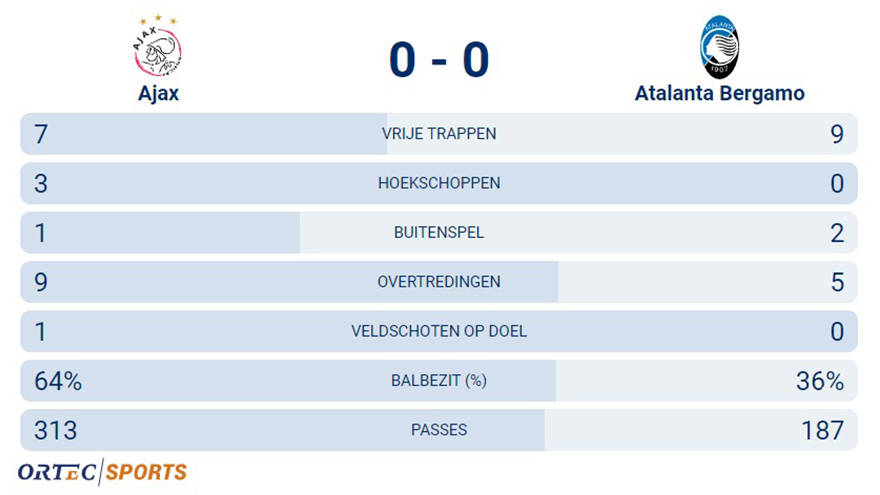
Task: Select Atalanta's 187 passes value
Action: coord(822,430)
